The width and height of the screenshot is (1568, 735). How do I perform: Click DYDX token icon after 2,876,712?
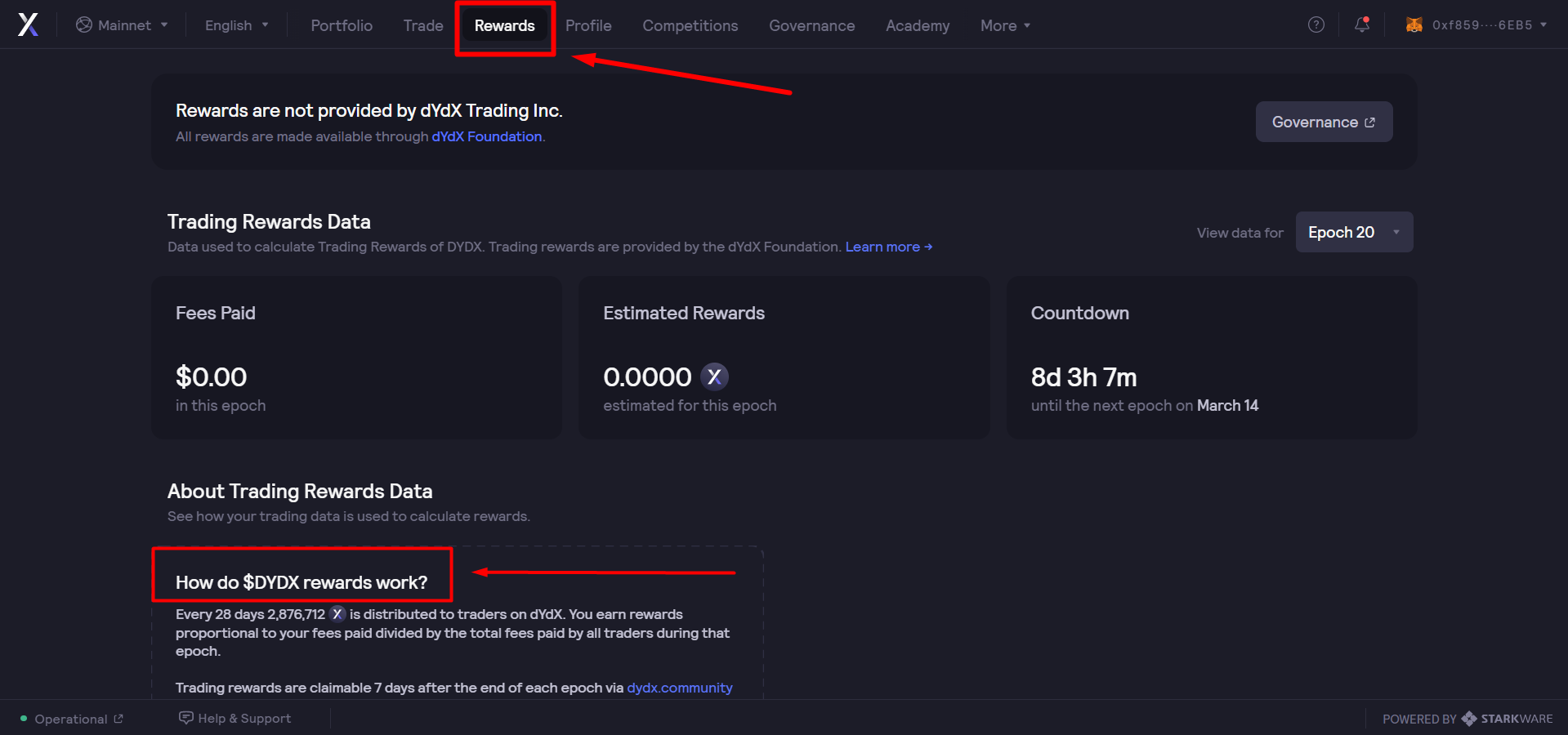coord(337,614)
